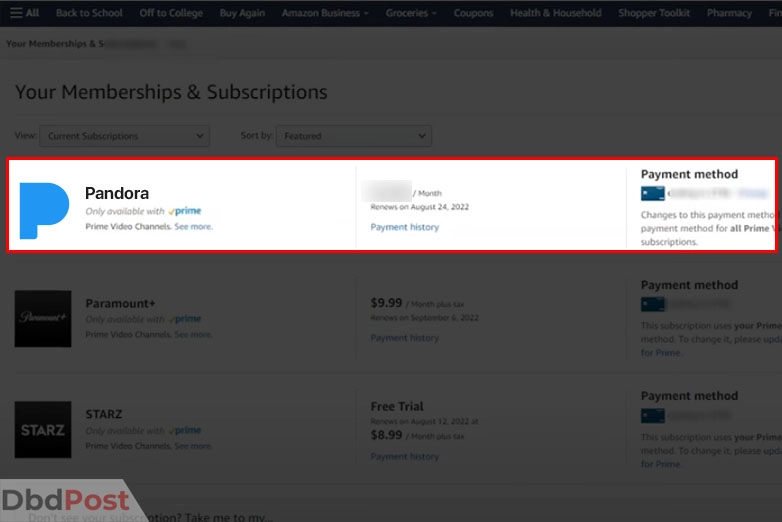782x522 pixels.
Task: Open Payment history for Pandora
Action: click(x=404, y=227)
